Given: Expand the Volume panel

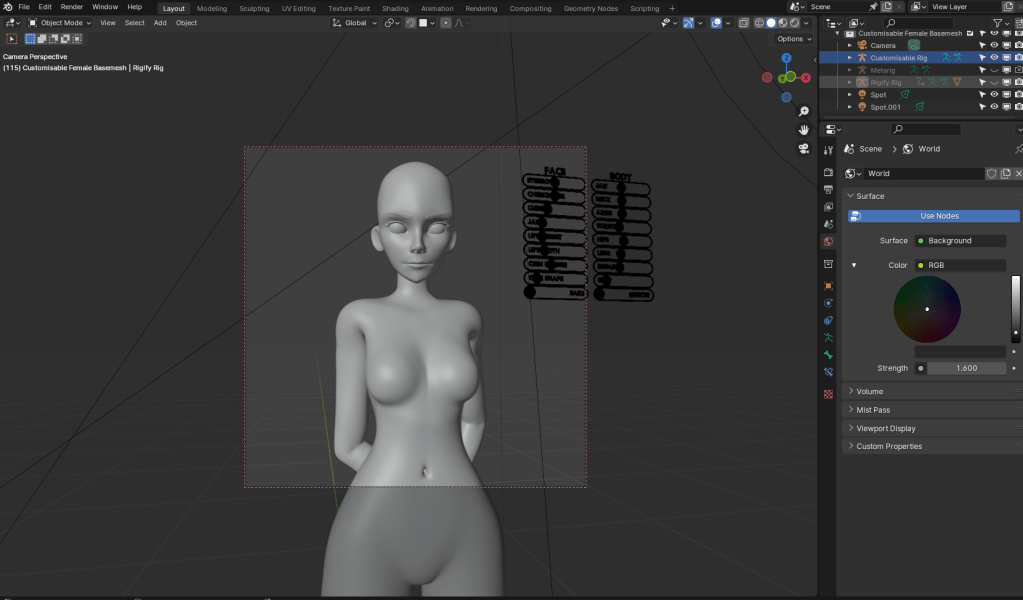Looking at the screenshot, I should (x=869, y=391).
